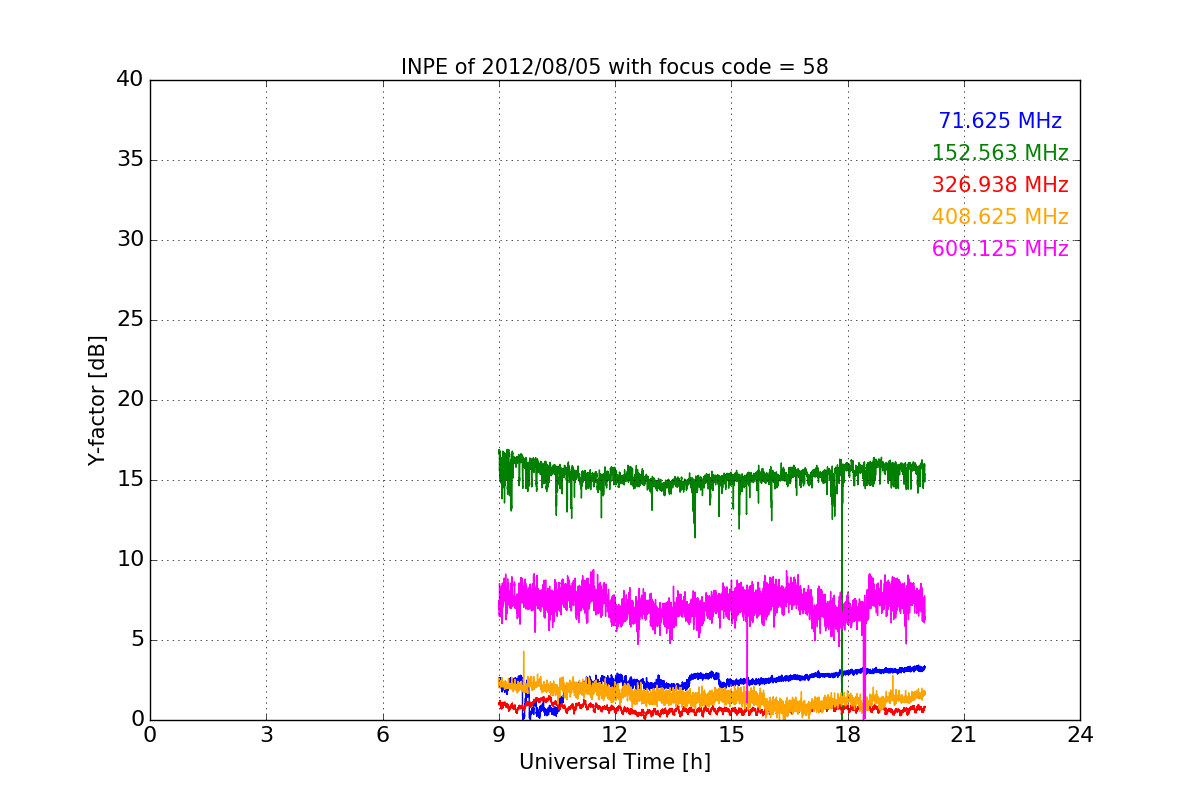Click the y-axis tick label 40
Screen dimensions: 1200x800
[130, 80]
